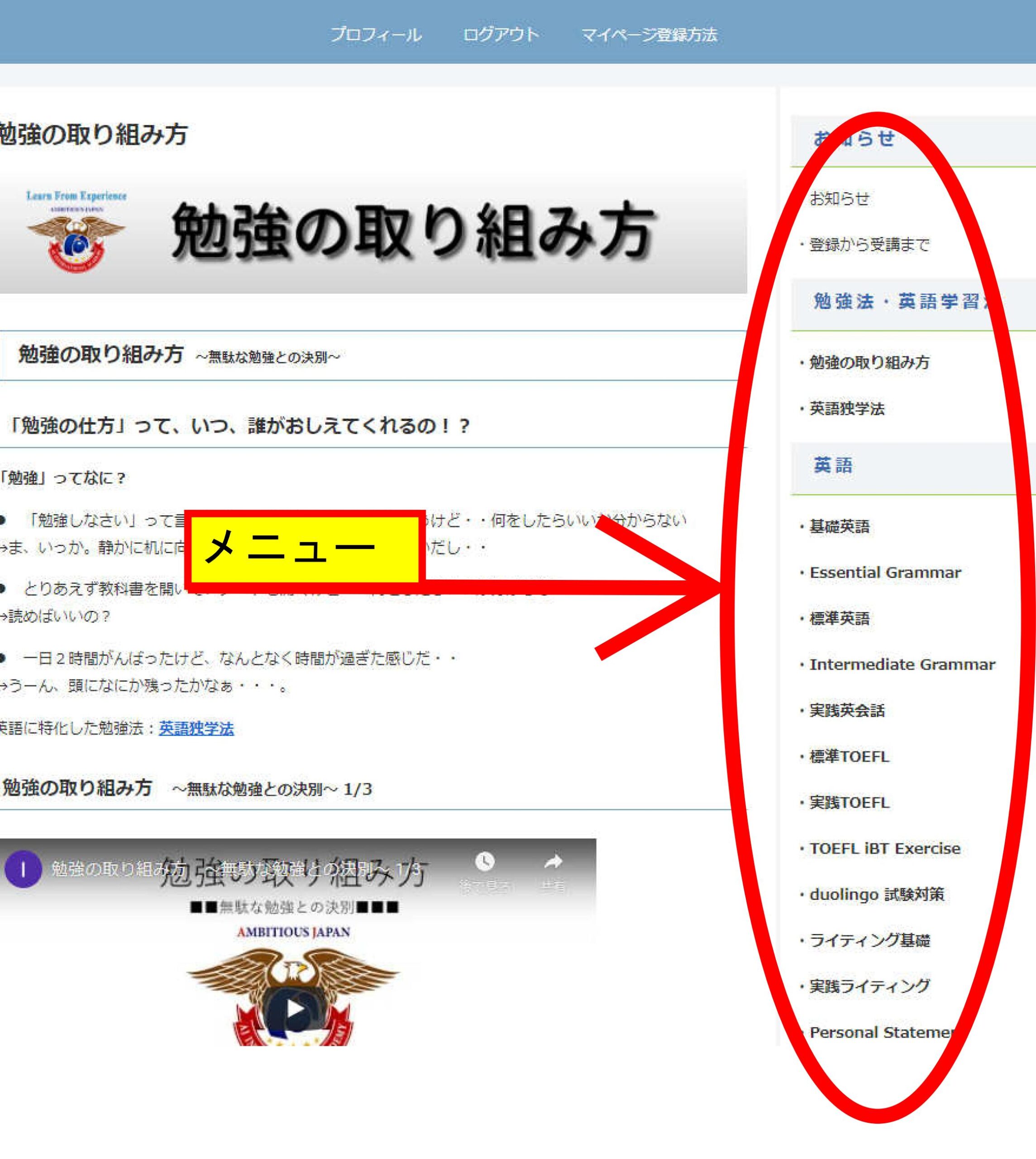Viewport: 1036px width, 1159px height.
Task: Open 基礎英語 course in the sidebar
Action: pyautogui.click(x=840, y=527)
